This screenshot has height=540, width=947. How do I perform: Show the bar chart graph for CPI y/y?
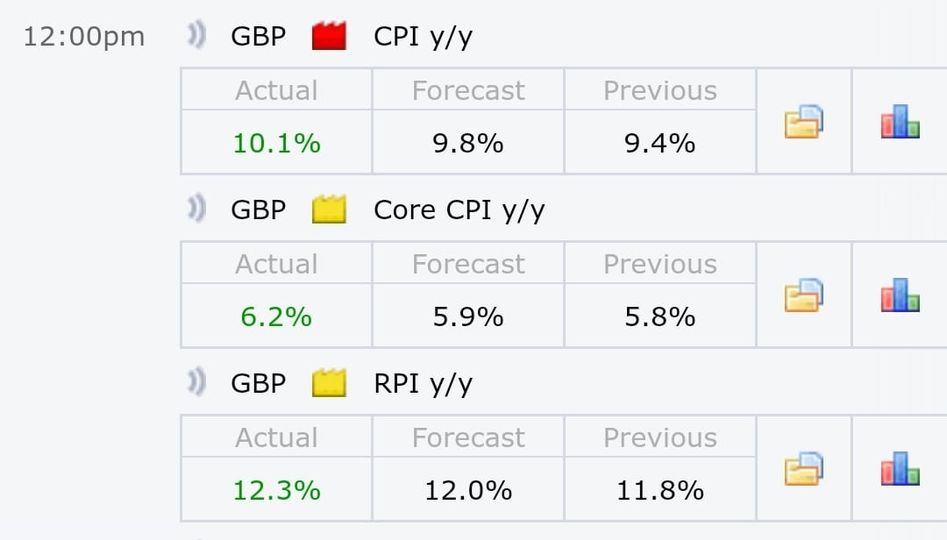pyautogui.click(x=900, y=121)
